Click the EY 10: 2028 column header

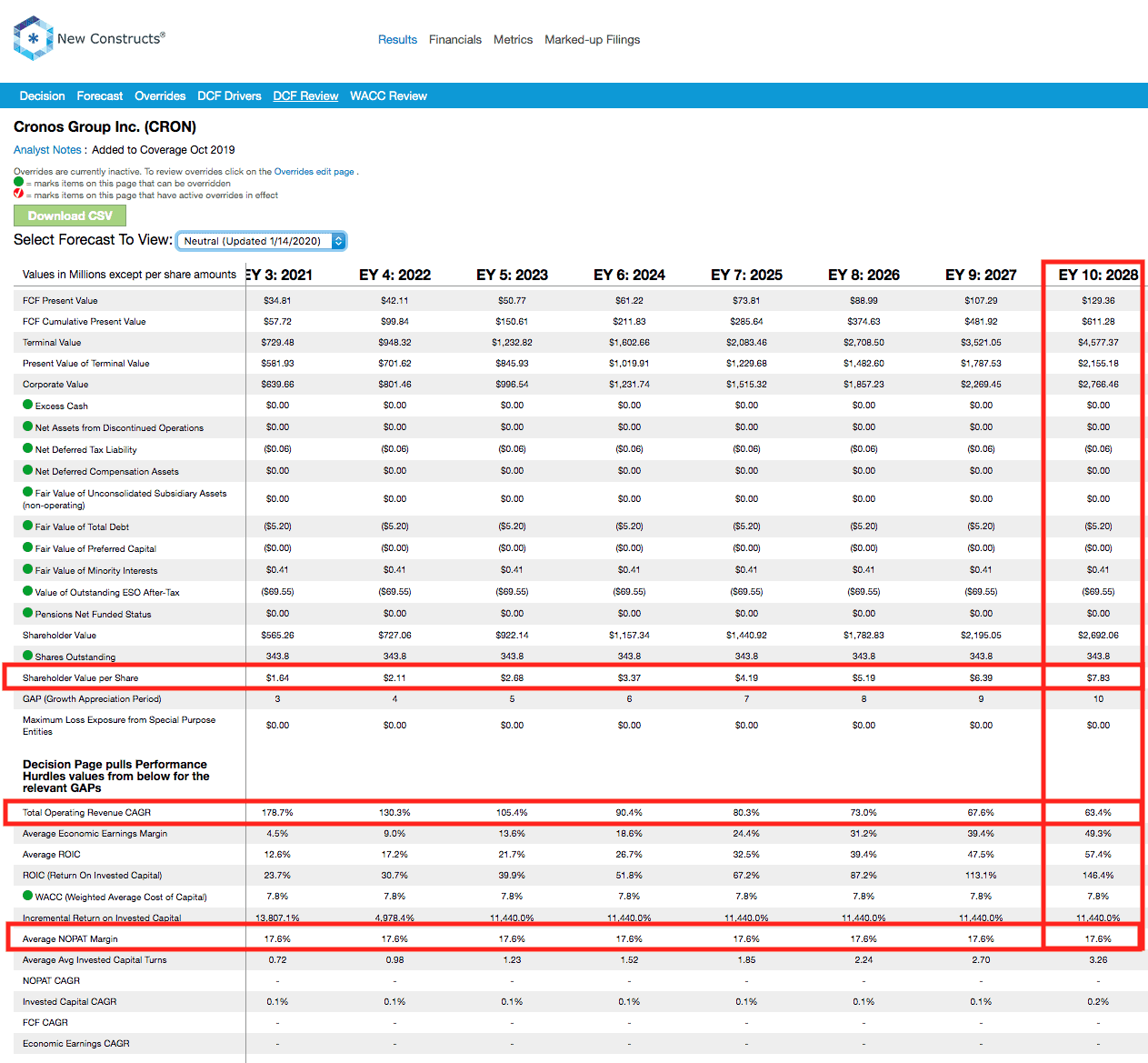pyautogui.click(x=1098, y=275)
